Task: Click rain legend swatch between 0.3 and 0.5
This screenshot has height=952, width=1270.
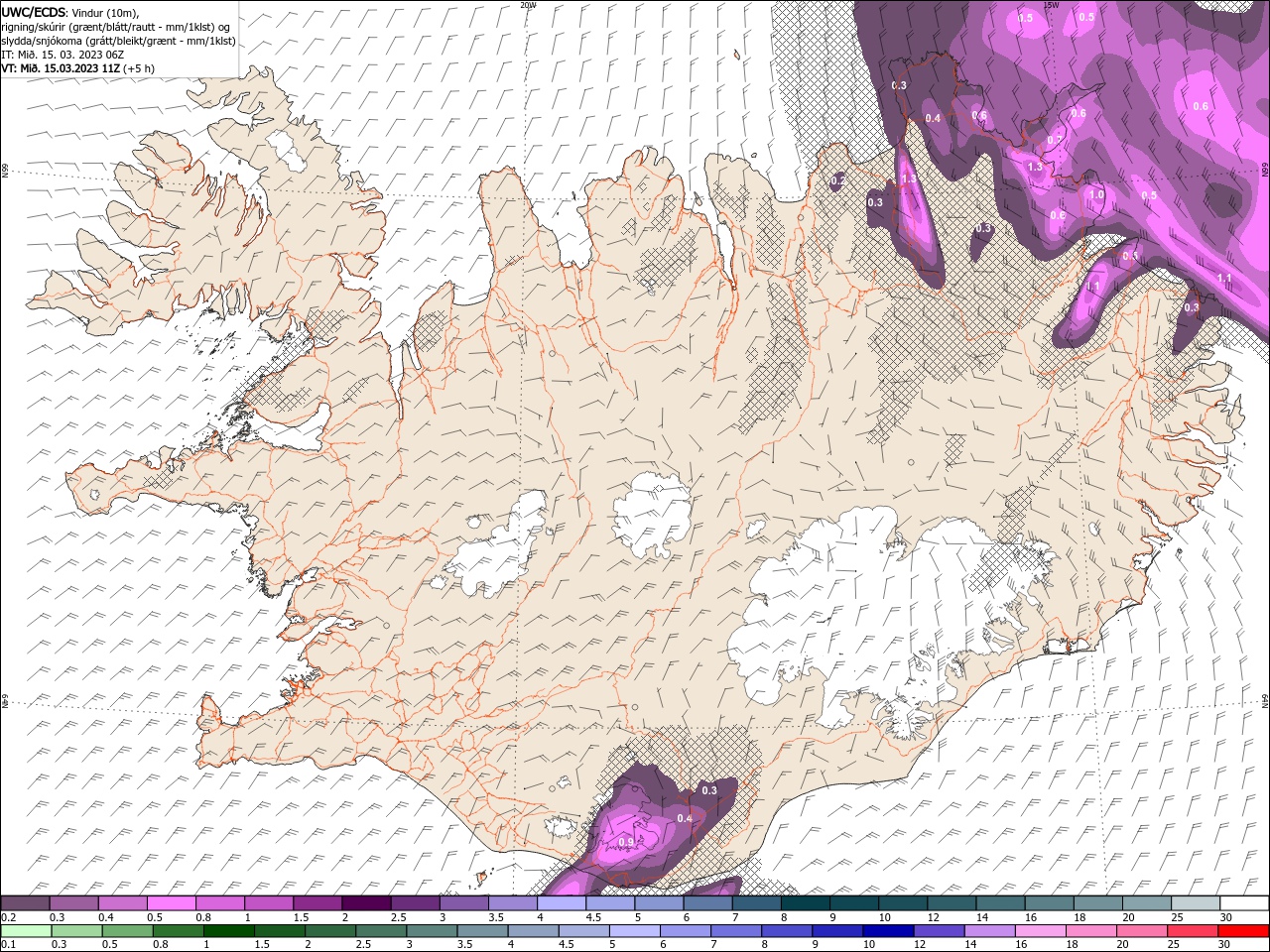Action: click(77, 931)
